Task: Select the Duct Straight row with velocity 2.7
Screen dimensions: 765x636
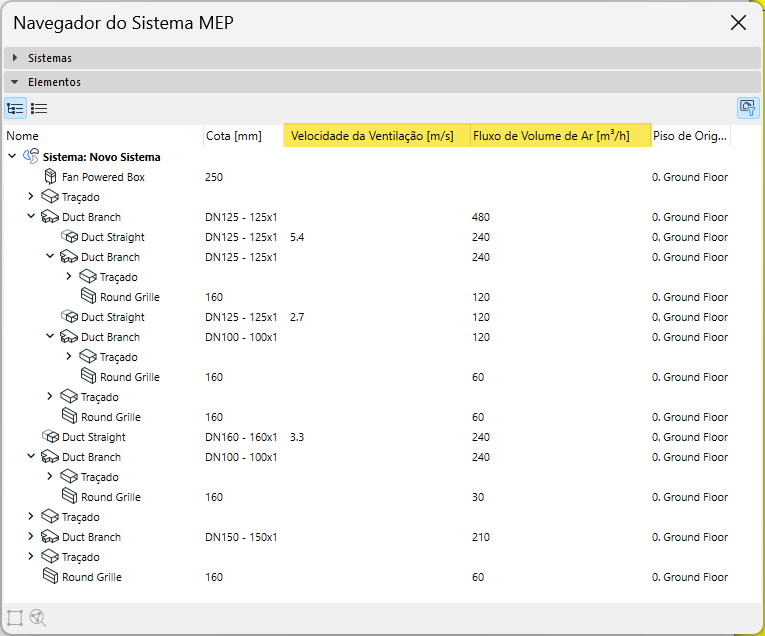Action: (x=112, y=317)
